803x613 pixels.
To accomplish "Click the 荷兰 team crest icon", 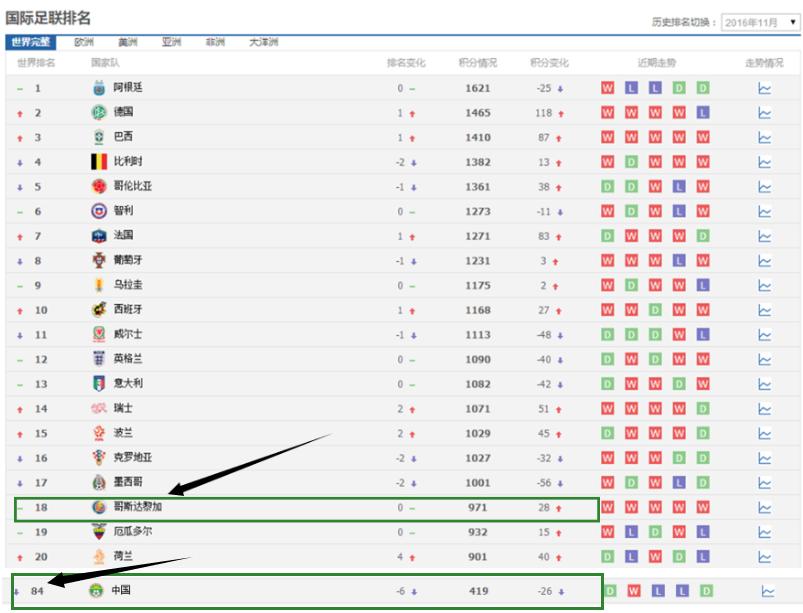I will (x=99, y=556).
